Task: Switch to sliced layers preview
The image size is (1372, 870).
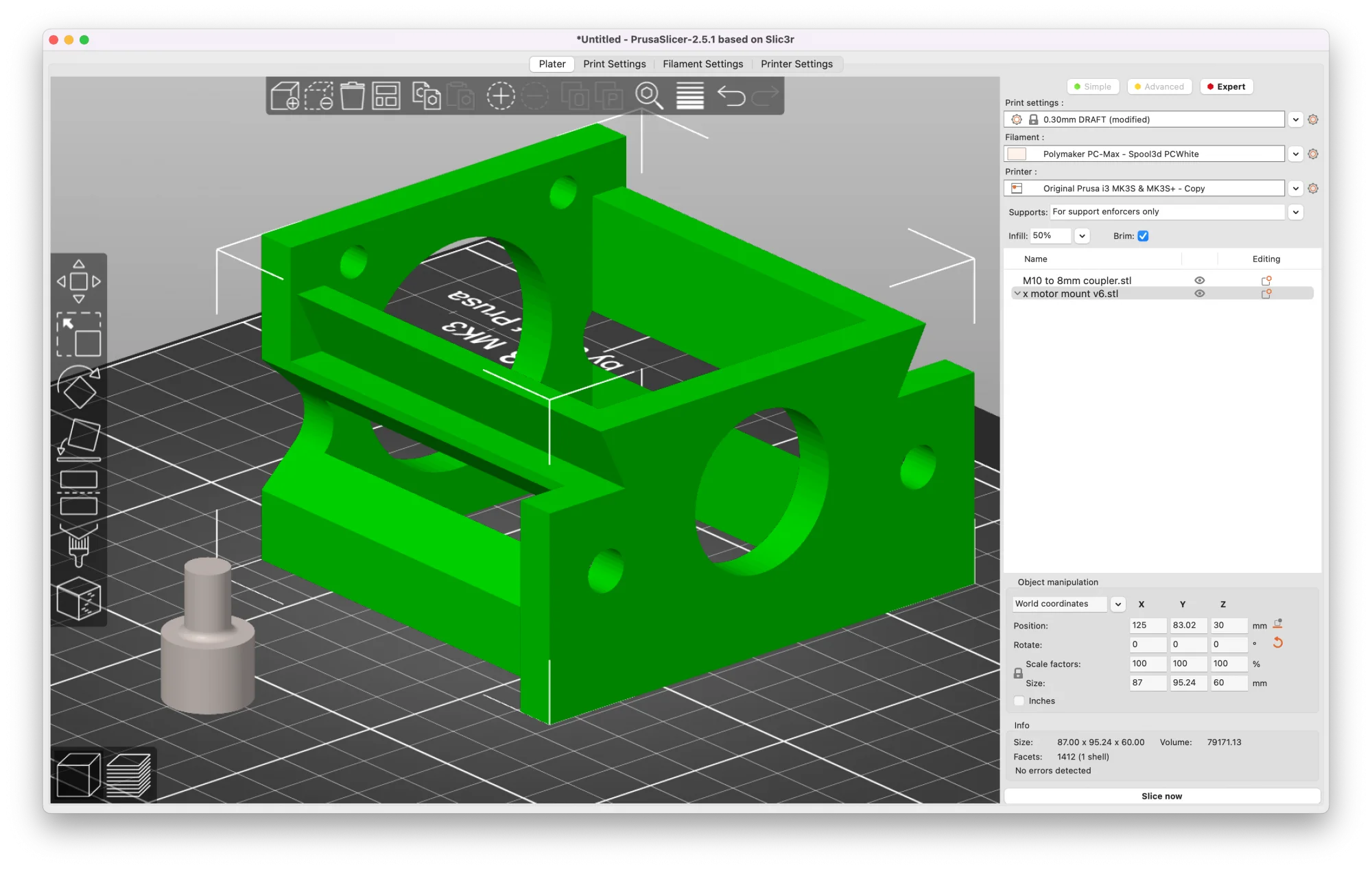Action: click(x=129, y=775)
